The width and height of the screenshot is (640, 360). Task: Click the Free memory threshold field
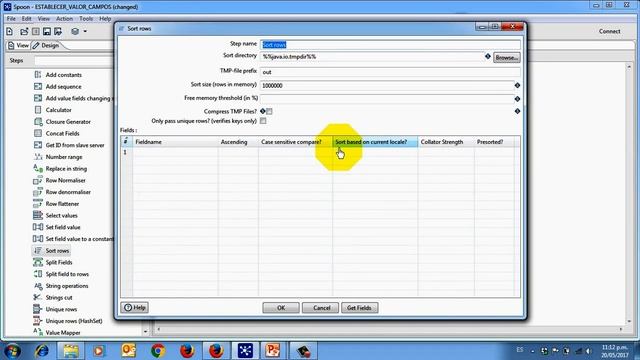click(x=387, y=98)
